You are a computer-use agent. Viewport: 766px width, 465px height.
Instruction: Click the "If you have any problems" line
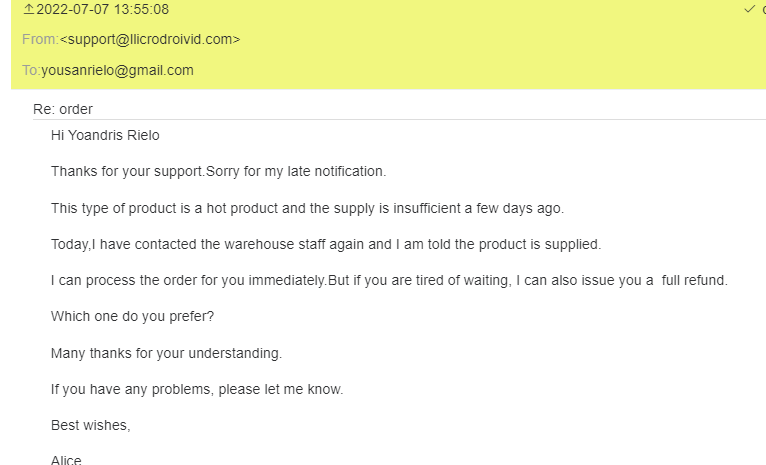(197, 389)
